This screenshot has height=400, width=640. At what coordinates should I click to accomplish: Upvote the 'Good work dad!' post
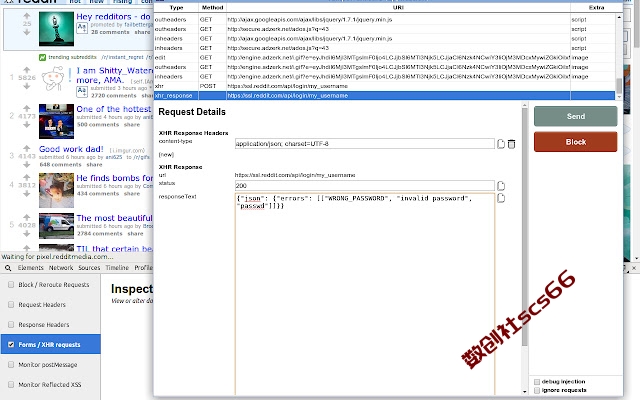coord(27,148)
